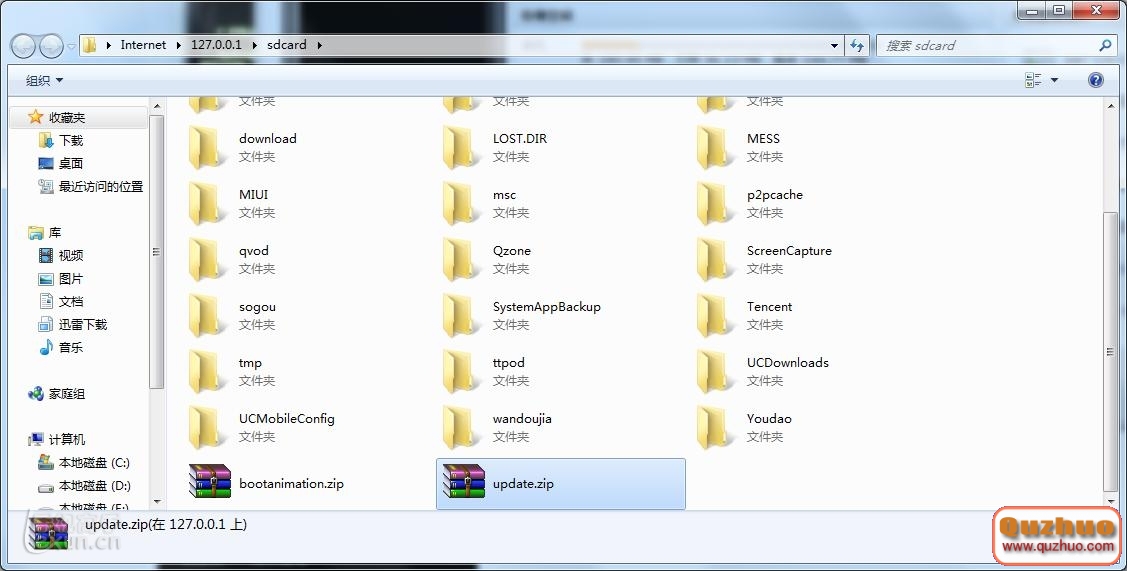Select the bootanimation.zip archive icon
The image size is (1127, 571).
click(x=210, y=481)
